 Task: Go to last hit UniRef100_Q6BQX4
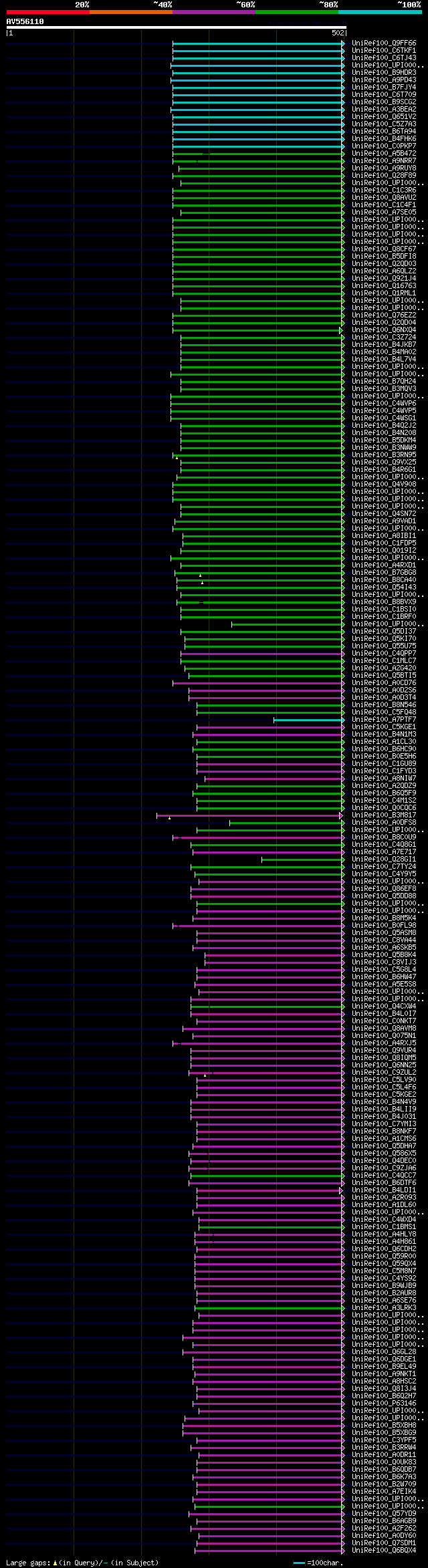[384, 1551]
